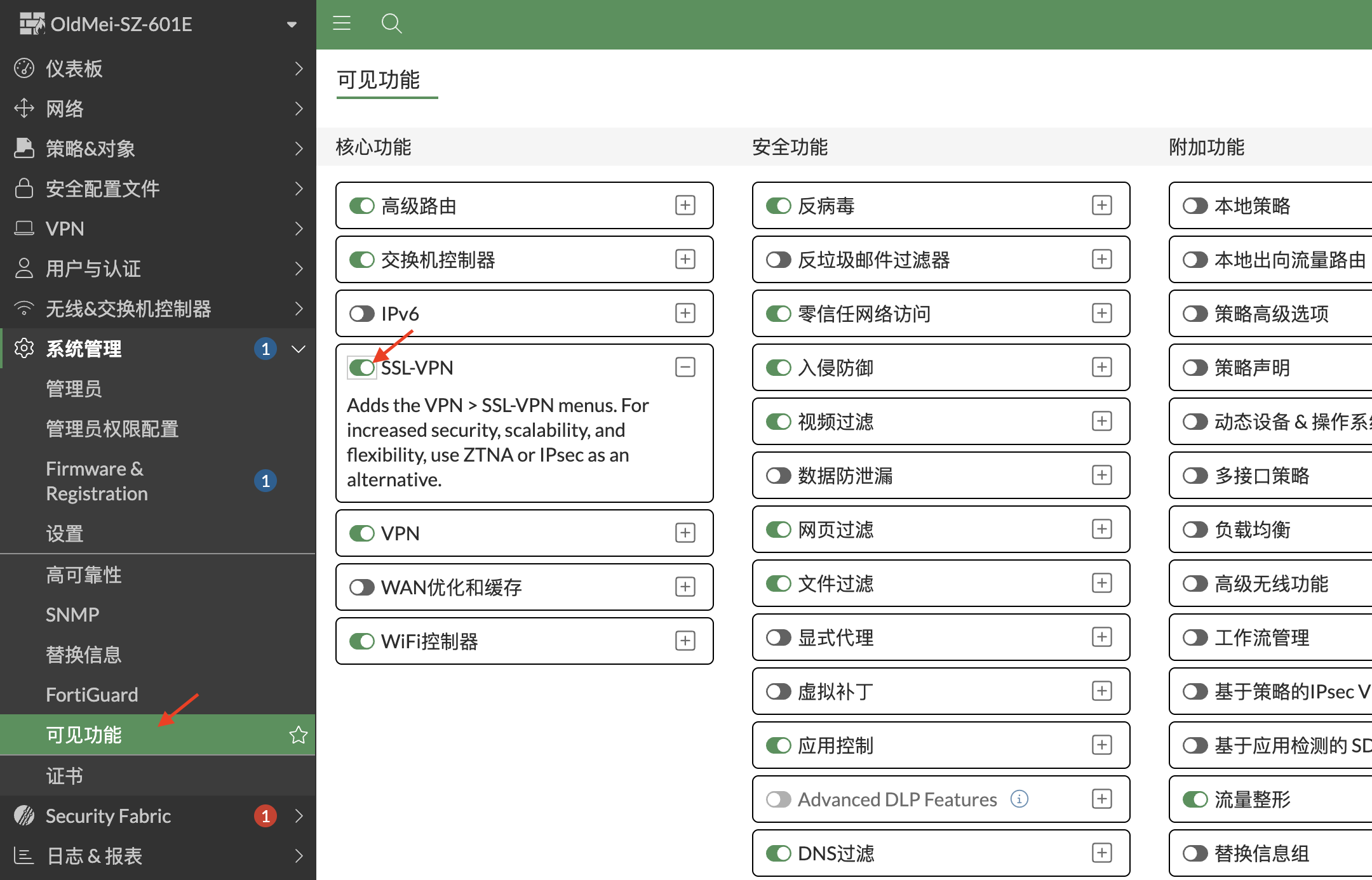Expand the 高级路由 description

pos(685,205)
